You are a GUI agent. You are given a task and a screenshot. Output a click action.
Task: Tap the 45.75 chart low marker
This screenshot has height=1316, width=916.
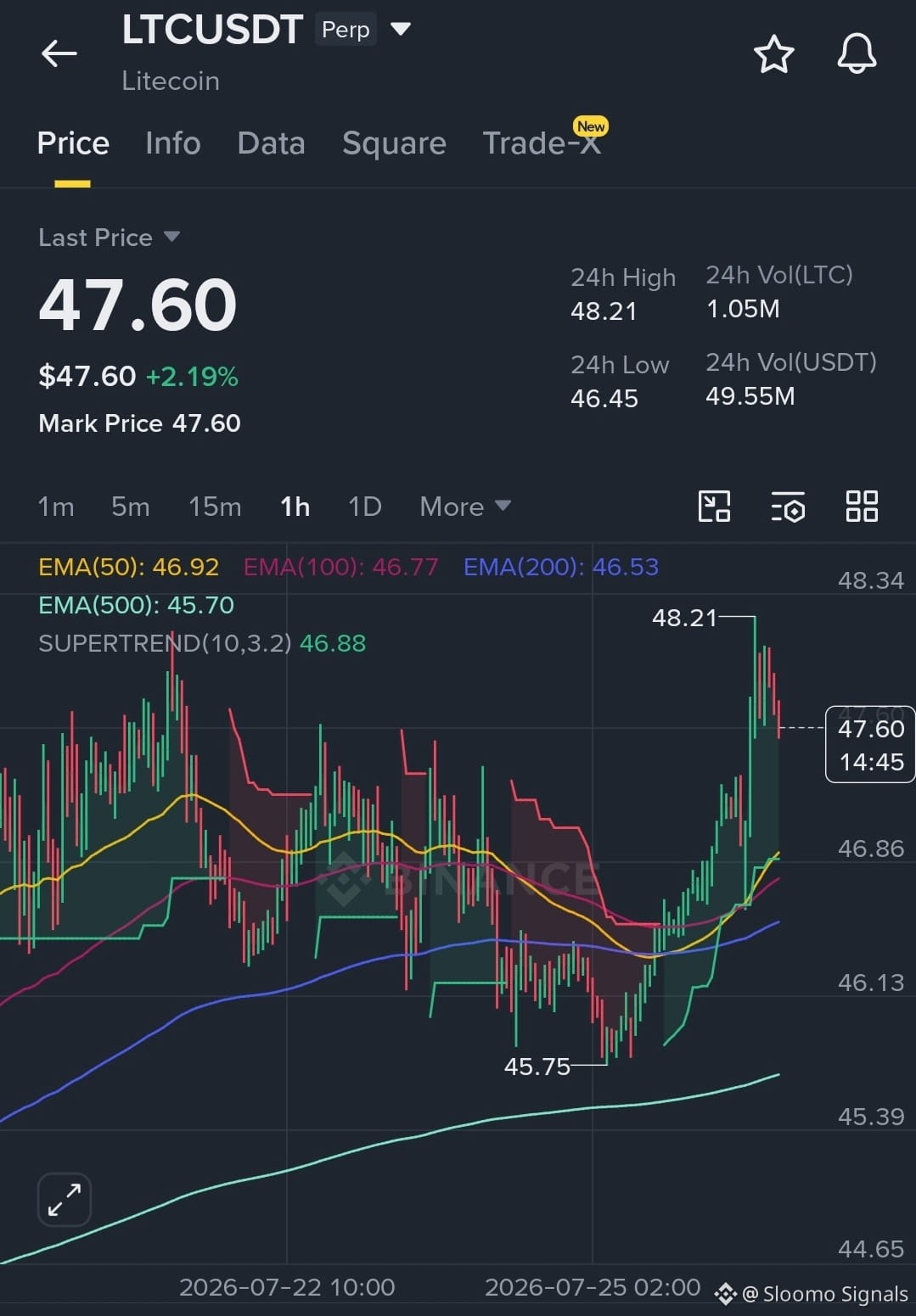tap(537, 1067)
